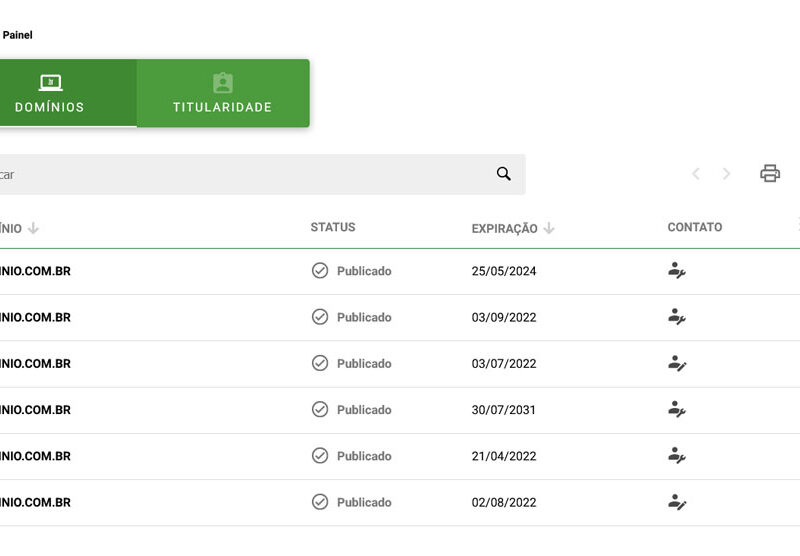800x556 pixels.
Task: Open domain expiring 21/04/2022
Action: coord(35,456)
